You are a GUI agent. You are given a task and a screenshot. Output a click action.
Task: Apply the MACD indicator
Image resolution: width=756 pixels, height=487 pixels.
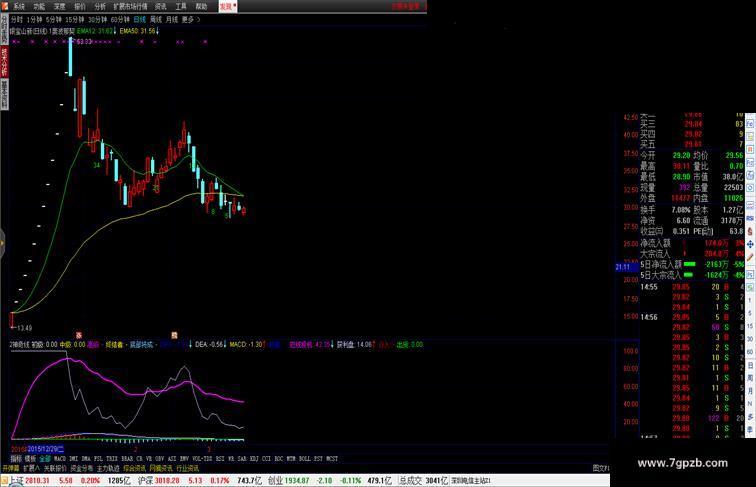[60, 459]
